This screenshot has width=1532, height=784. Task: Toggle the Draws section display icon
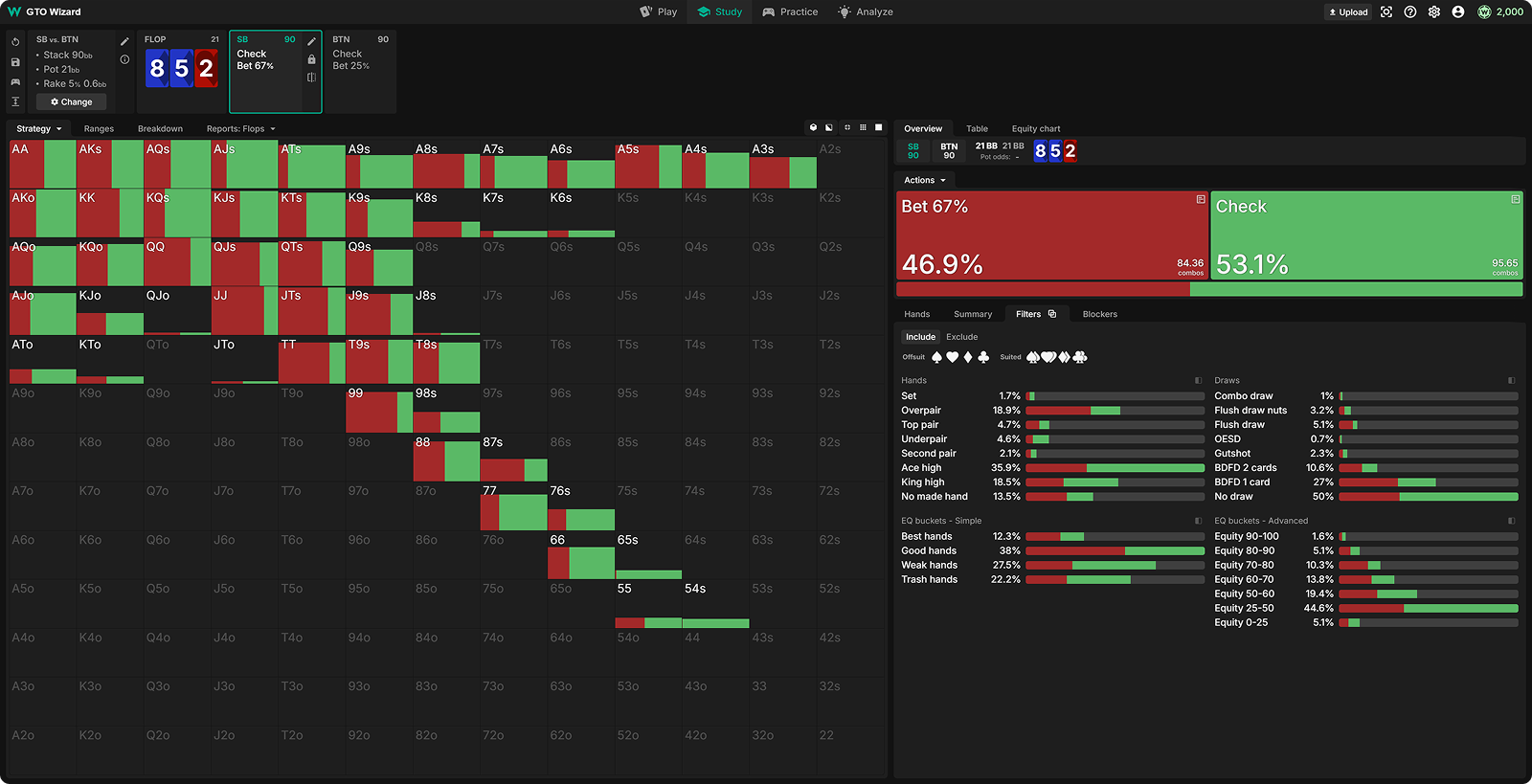coord(1511,381)
